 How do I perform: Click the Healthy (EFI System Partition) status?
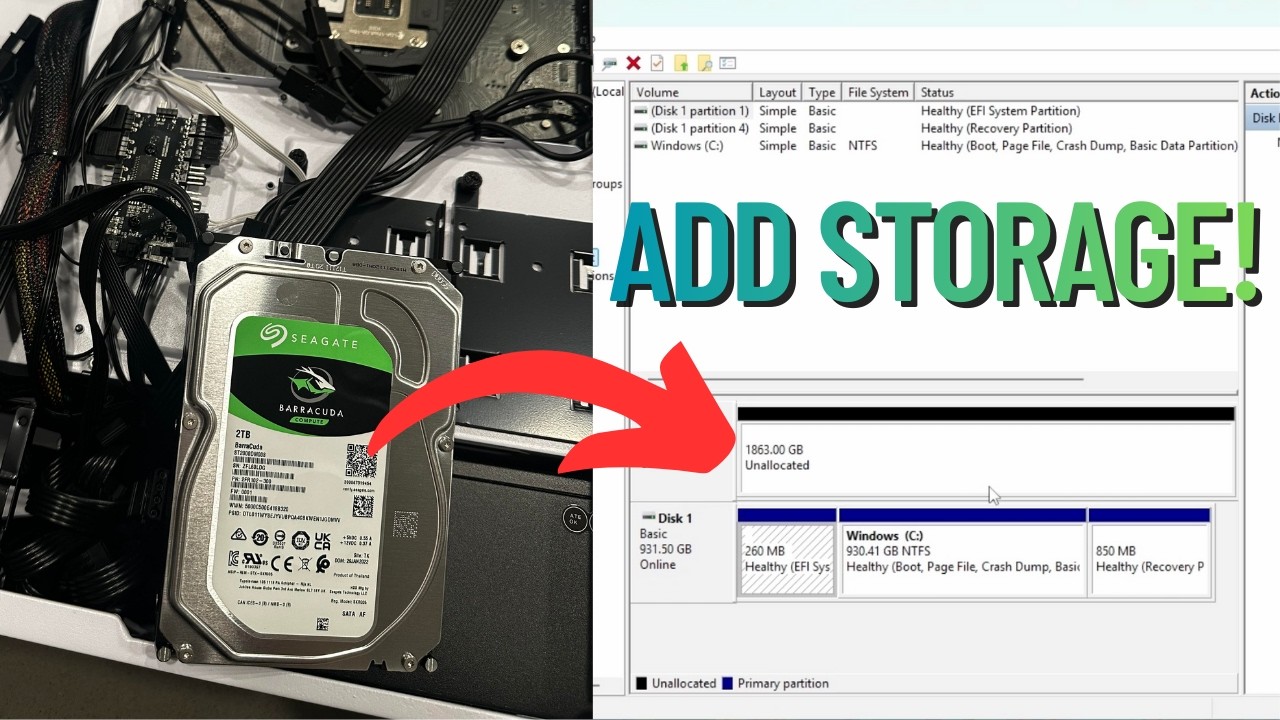click(1000, 111)
